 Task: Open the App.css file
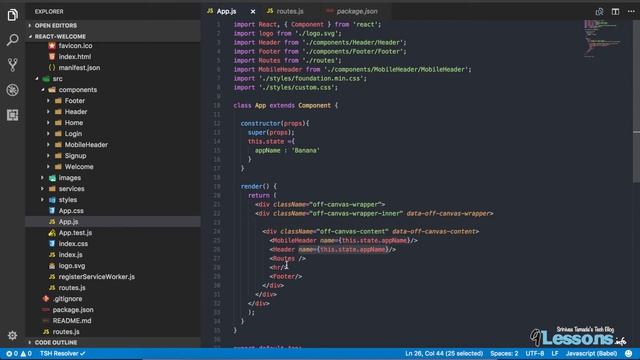[71, 211]
